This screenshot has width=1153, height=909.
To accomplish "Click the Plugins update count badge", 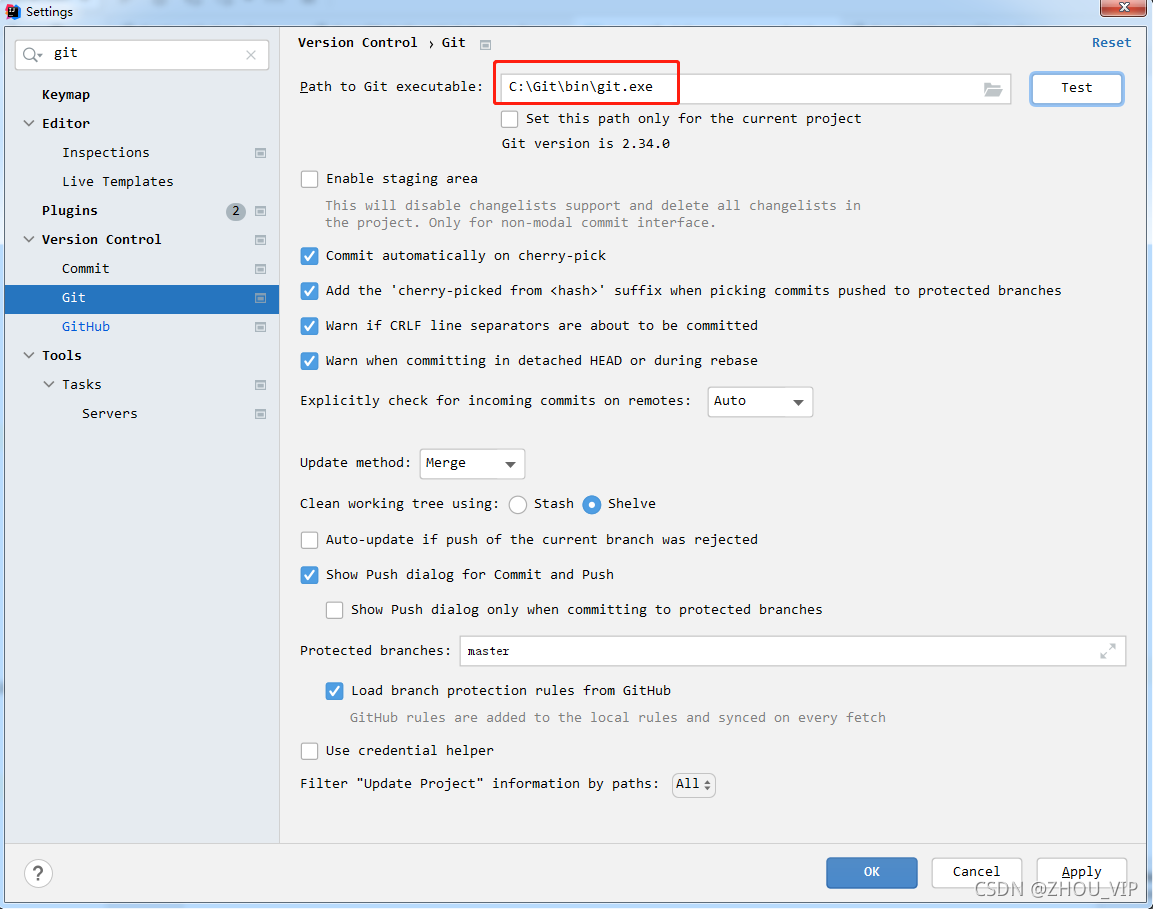I will [x=235, y=211].
